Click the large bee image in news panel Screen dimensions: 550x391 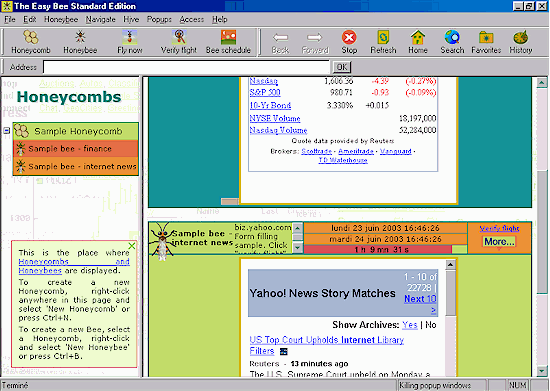[x=162, y=242]
